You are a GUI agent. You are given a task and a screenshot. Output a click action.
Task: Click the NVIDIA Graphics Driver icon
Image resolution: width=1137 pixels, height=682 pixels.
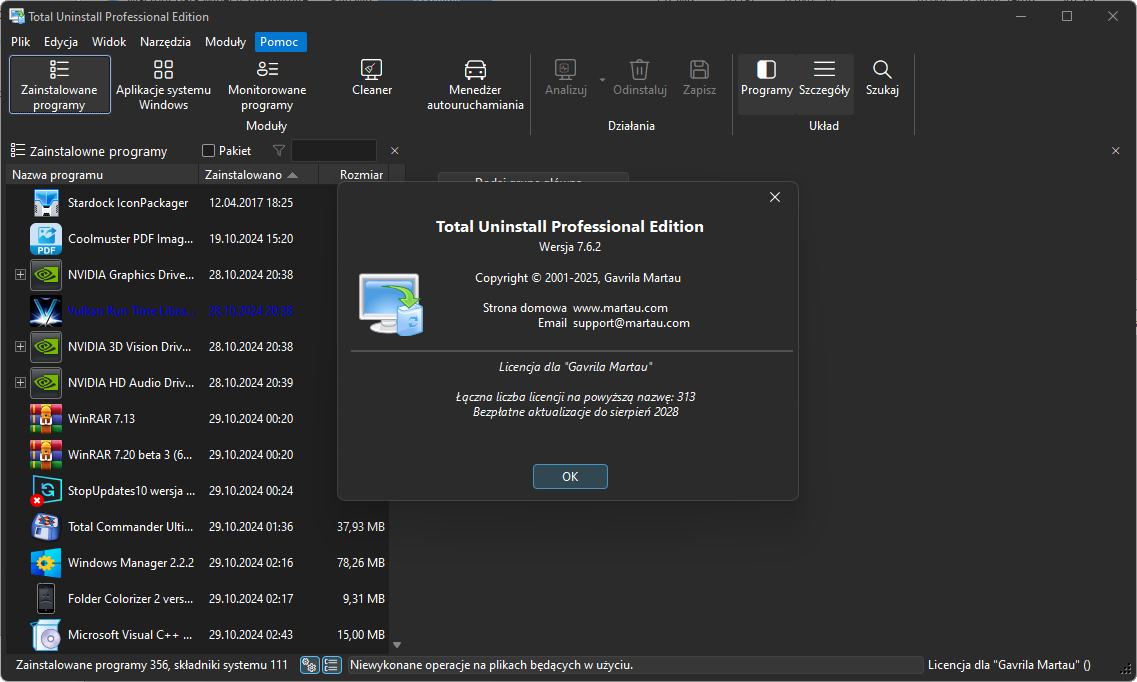(x=46, y=275)
